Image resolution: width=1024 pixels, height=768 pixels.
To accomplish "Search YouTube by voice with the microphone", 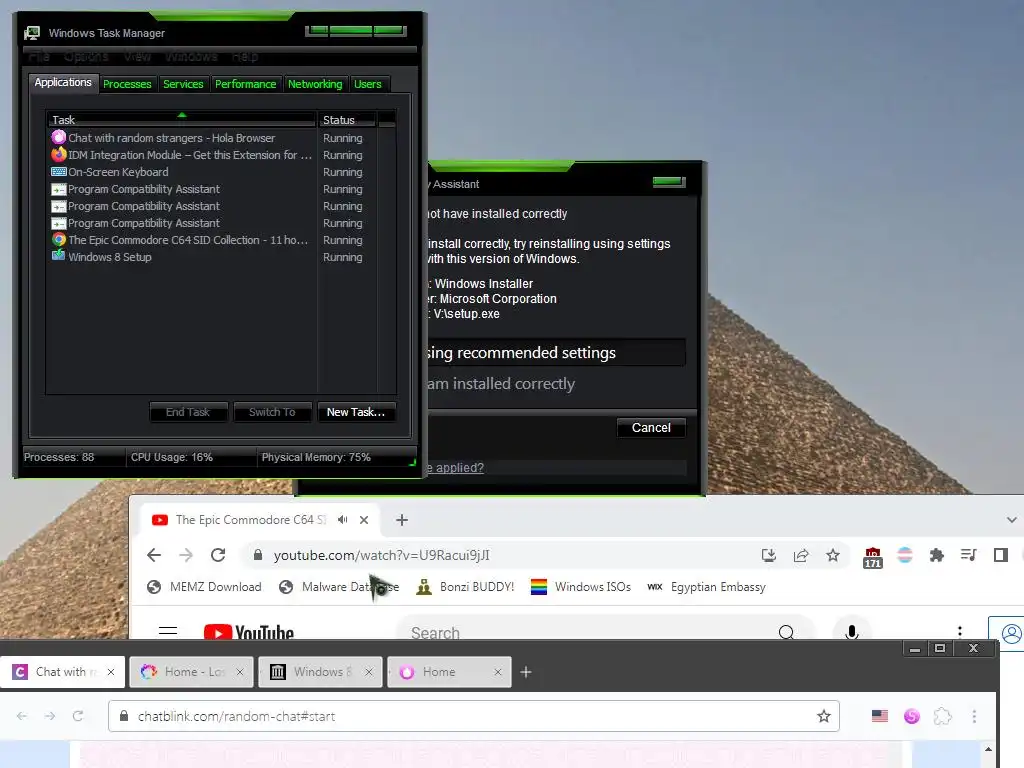I will tap(852, 632).
